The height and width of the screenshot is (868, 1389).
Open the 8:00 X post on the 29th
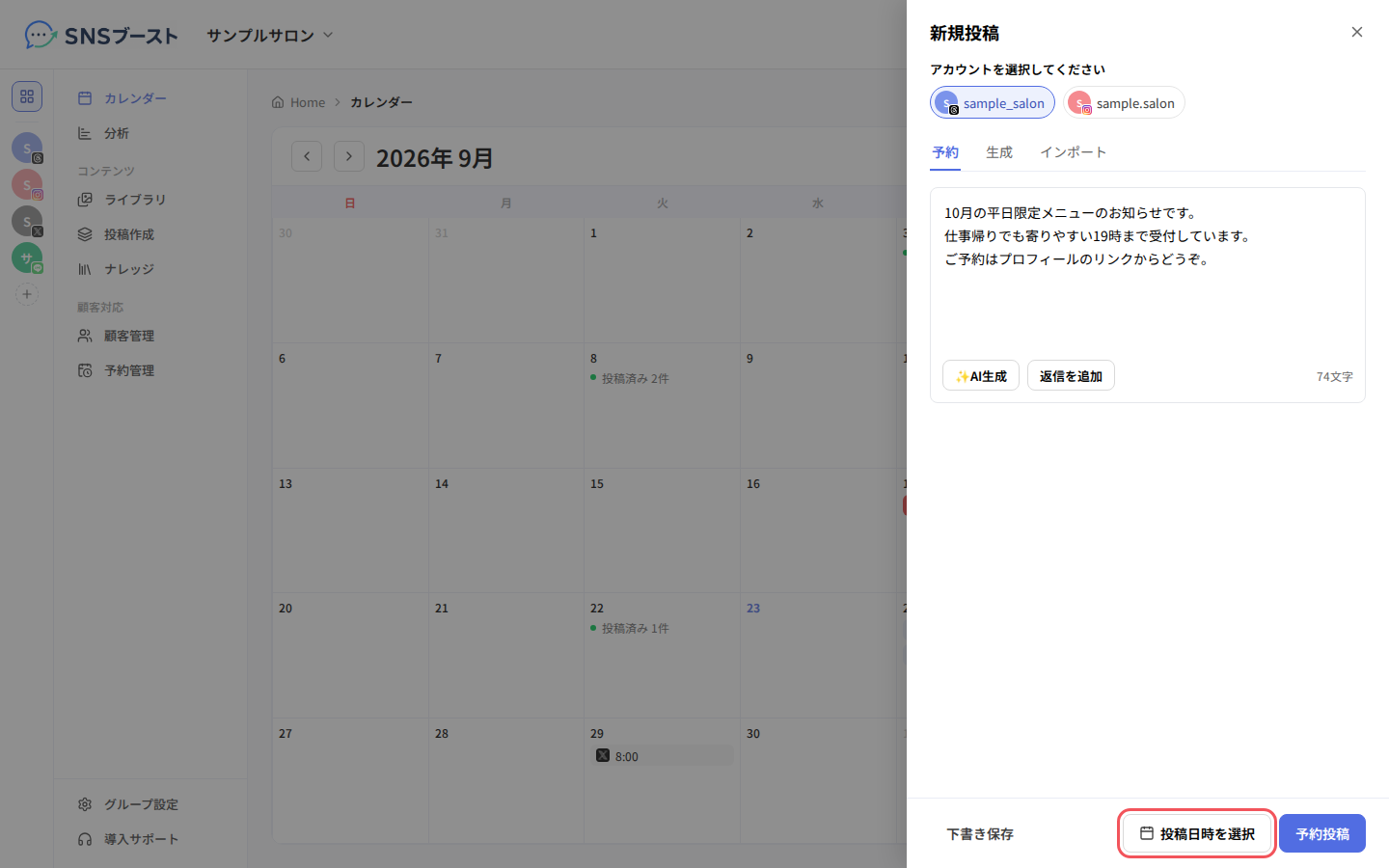tap(663, 756)
